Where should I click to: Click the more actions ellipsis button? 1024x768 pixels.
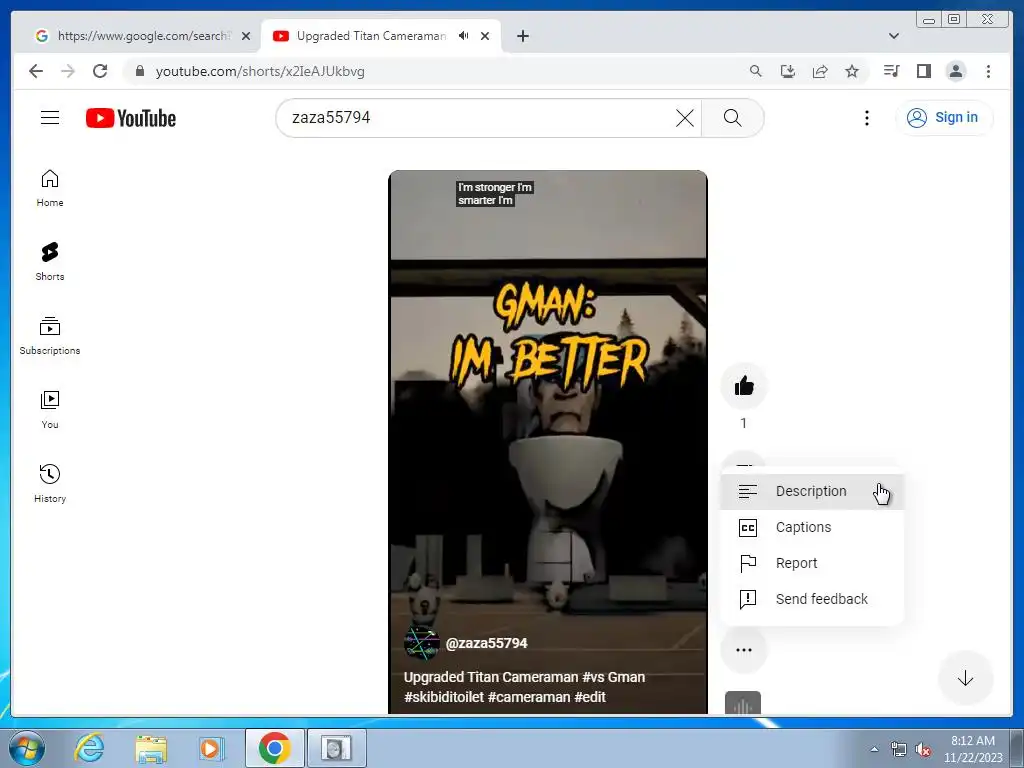tap(744, 650)
